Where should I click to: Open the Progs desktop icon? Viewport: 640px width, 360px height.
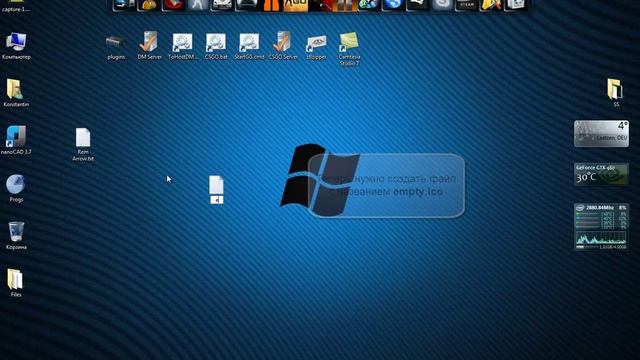(16, 188)
